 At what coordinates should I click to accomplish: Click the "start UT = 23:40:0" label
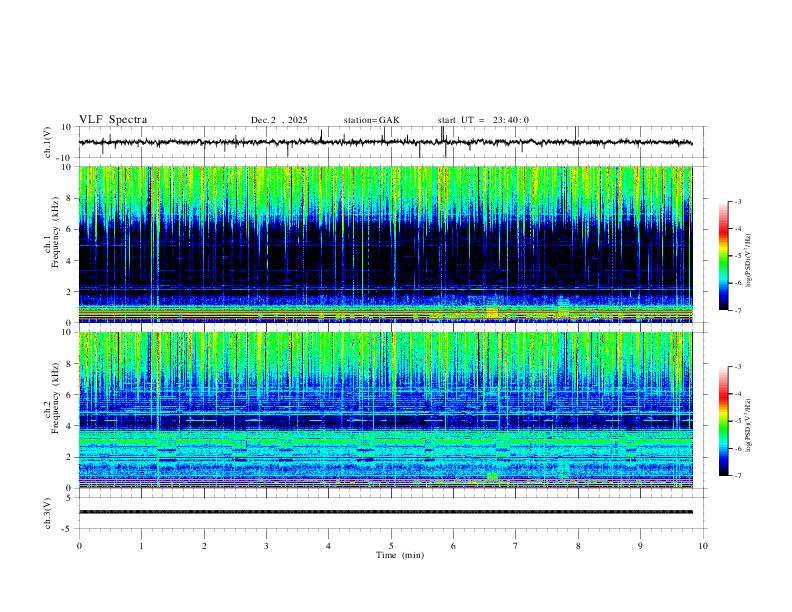point(483,120)
